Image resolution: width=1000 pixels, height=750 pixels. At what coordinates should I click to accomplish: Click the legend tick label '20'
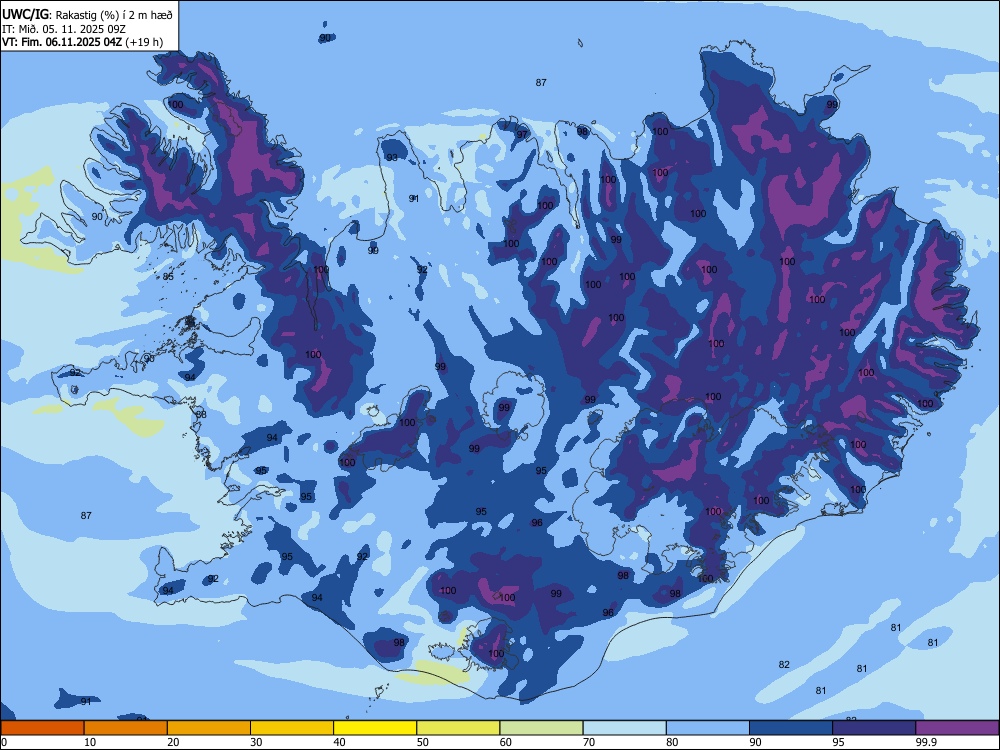pyautogui.click(x=173, y=742)
